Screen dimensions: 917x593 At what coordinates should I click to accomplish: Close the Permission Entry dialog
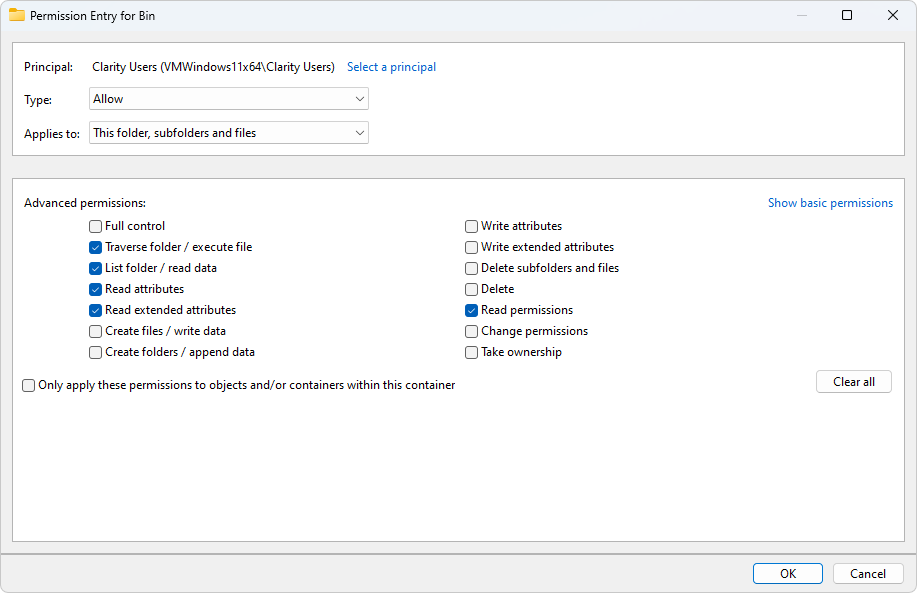(x=892, y=15)
